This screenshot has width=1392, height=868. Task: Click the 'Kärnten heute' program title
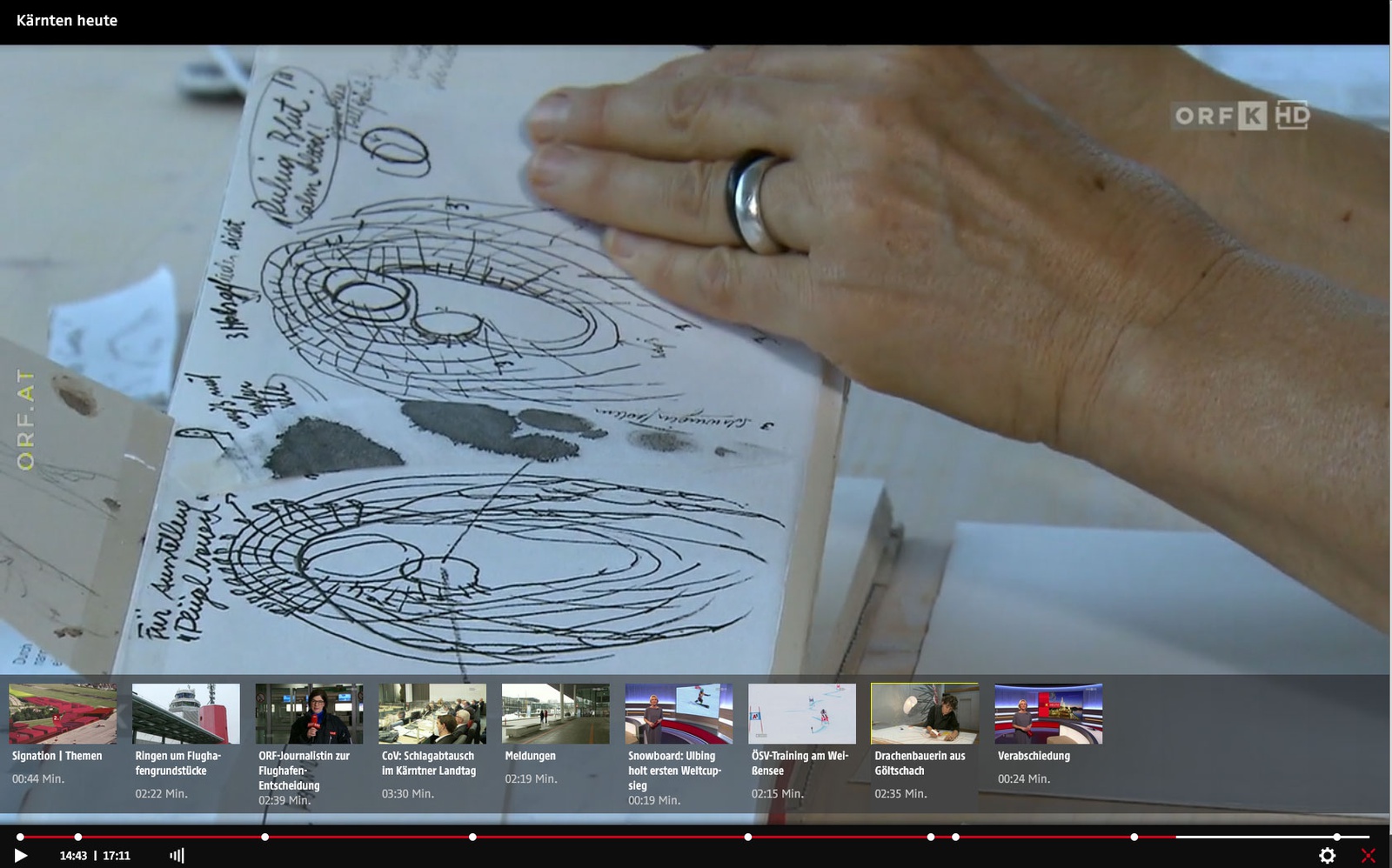(x=67, y=21)
